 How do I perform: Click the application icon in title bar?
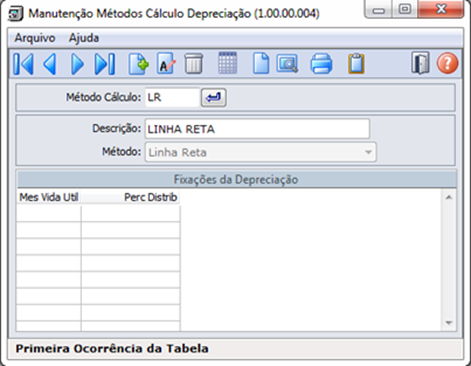pos(16,14)
